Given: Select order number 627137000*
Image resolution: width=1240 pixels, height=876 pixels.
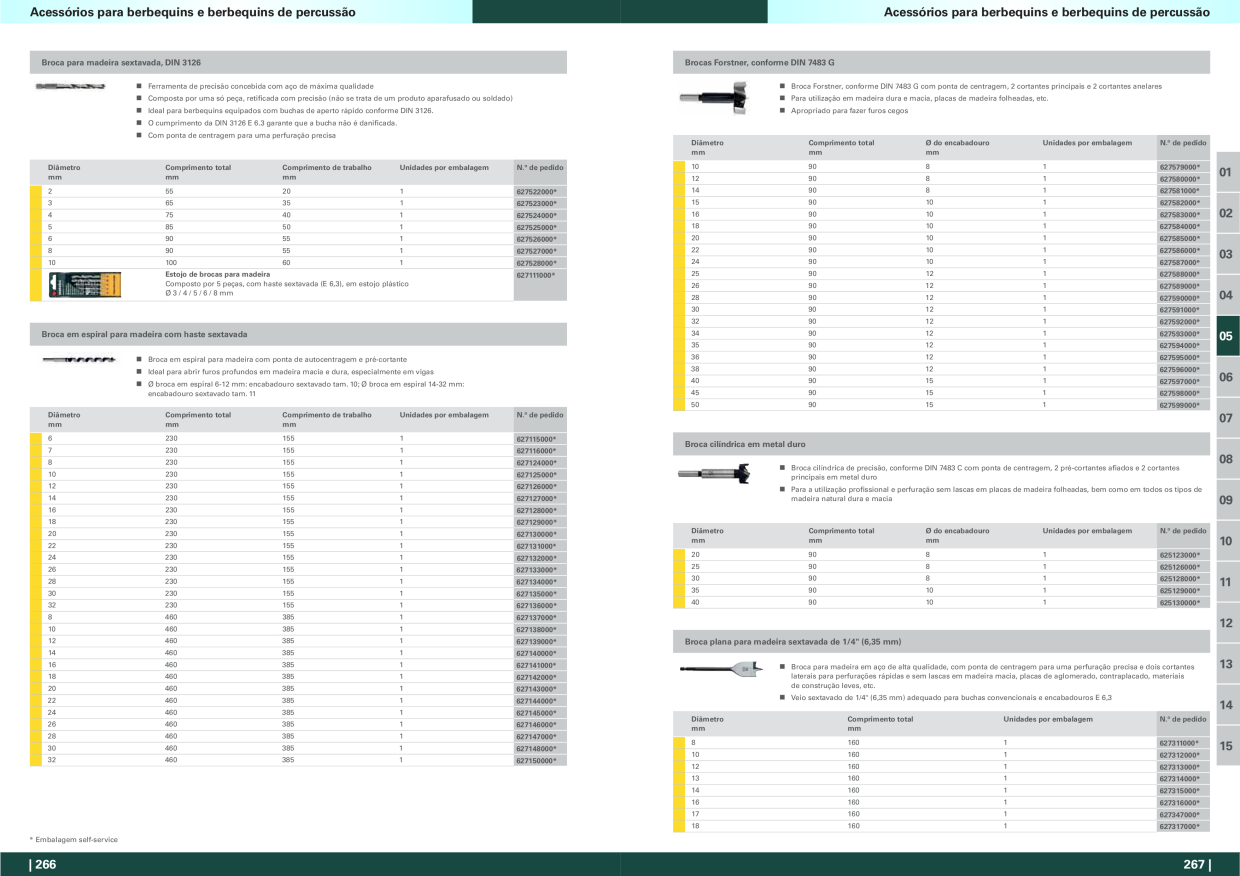Looking at the screenshot, I should point(536,618).
